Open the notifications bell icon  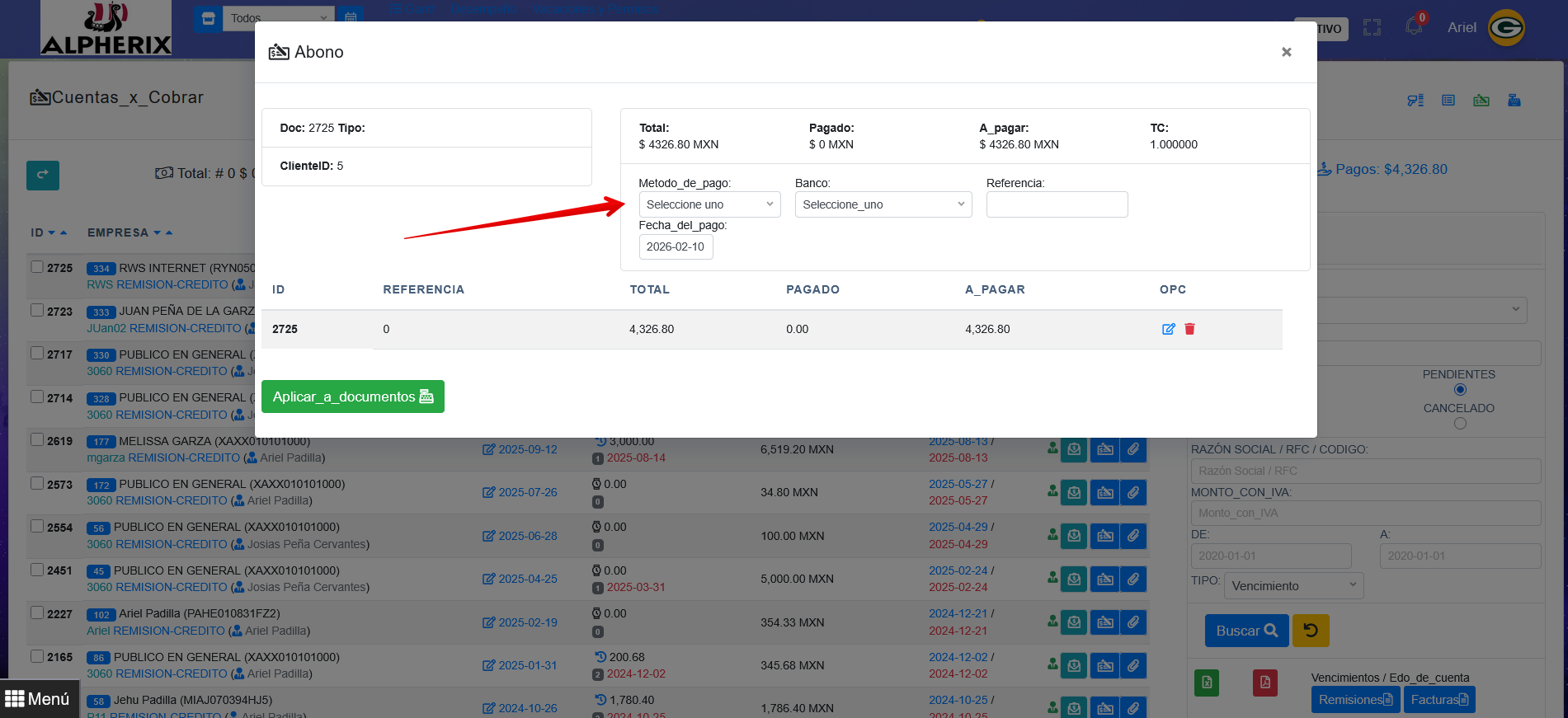[x=1414, y=26]
